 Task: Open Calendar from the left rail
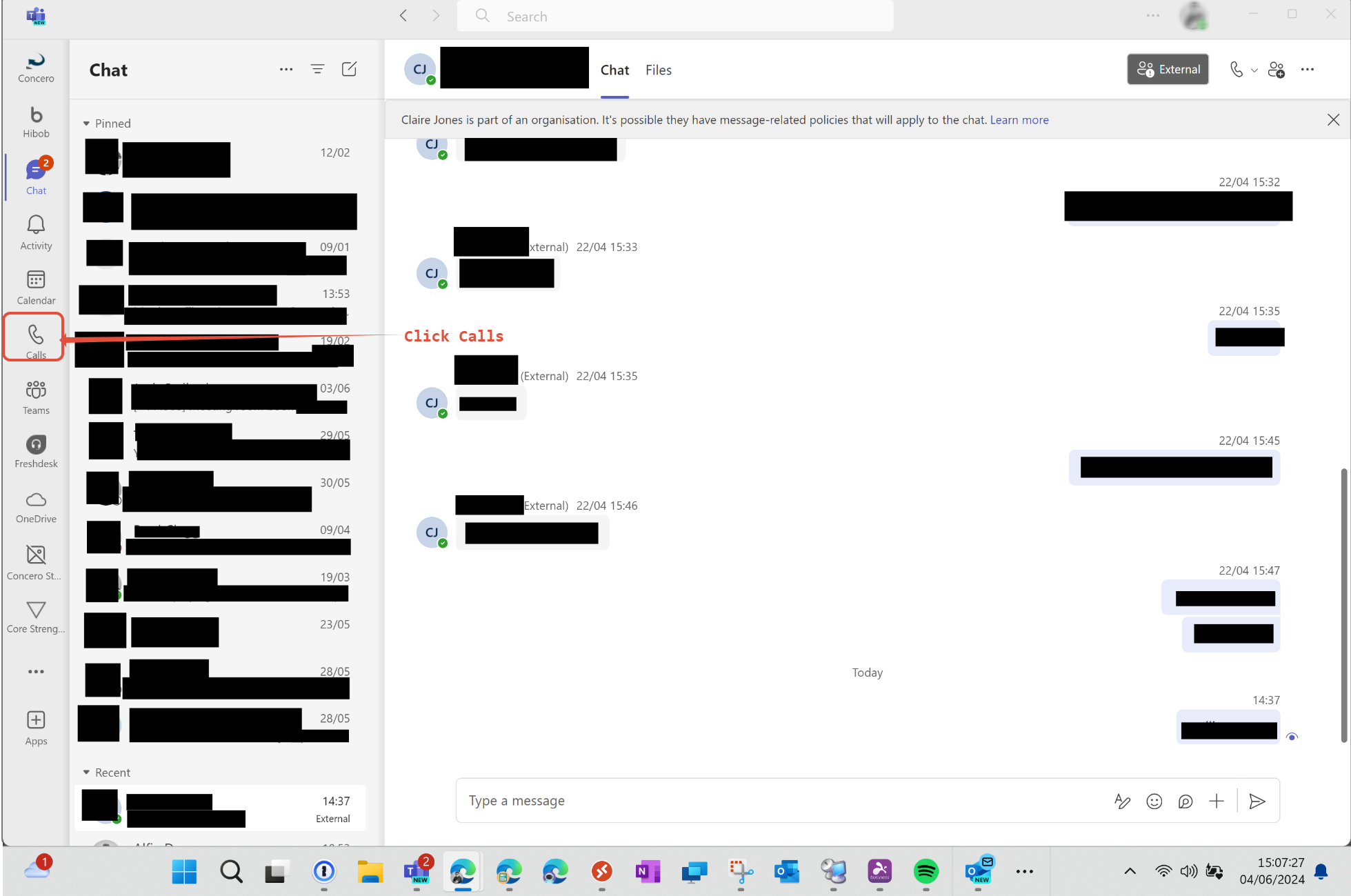[36, 286]
